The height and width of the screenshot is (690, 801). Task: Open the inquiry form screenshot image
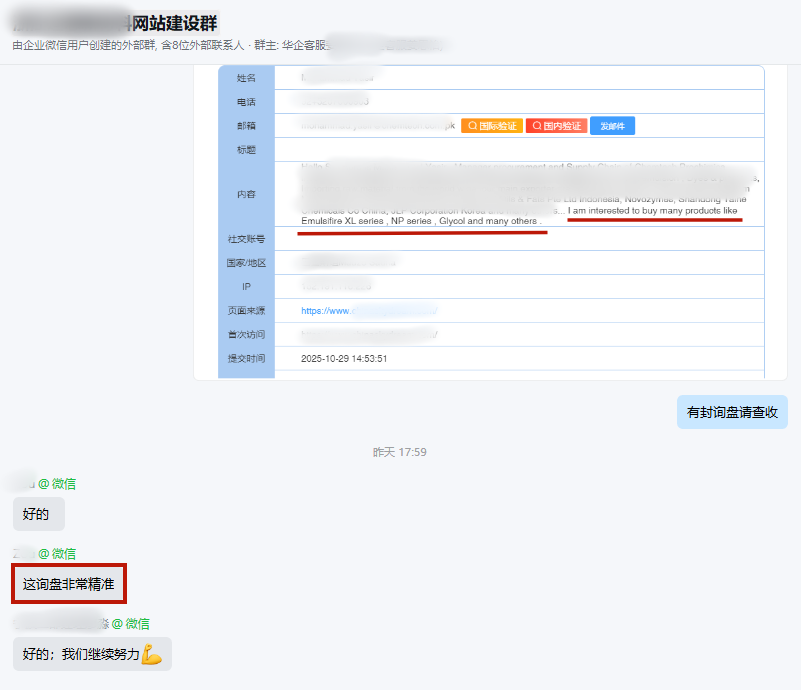click(490, 222)
